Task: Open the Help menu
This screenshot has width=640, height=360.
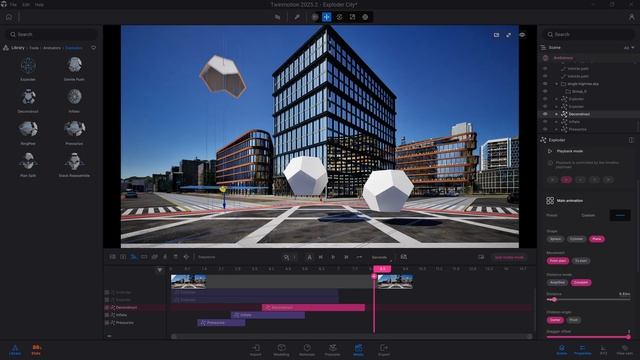Action: (39, 4)
